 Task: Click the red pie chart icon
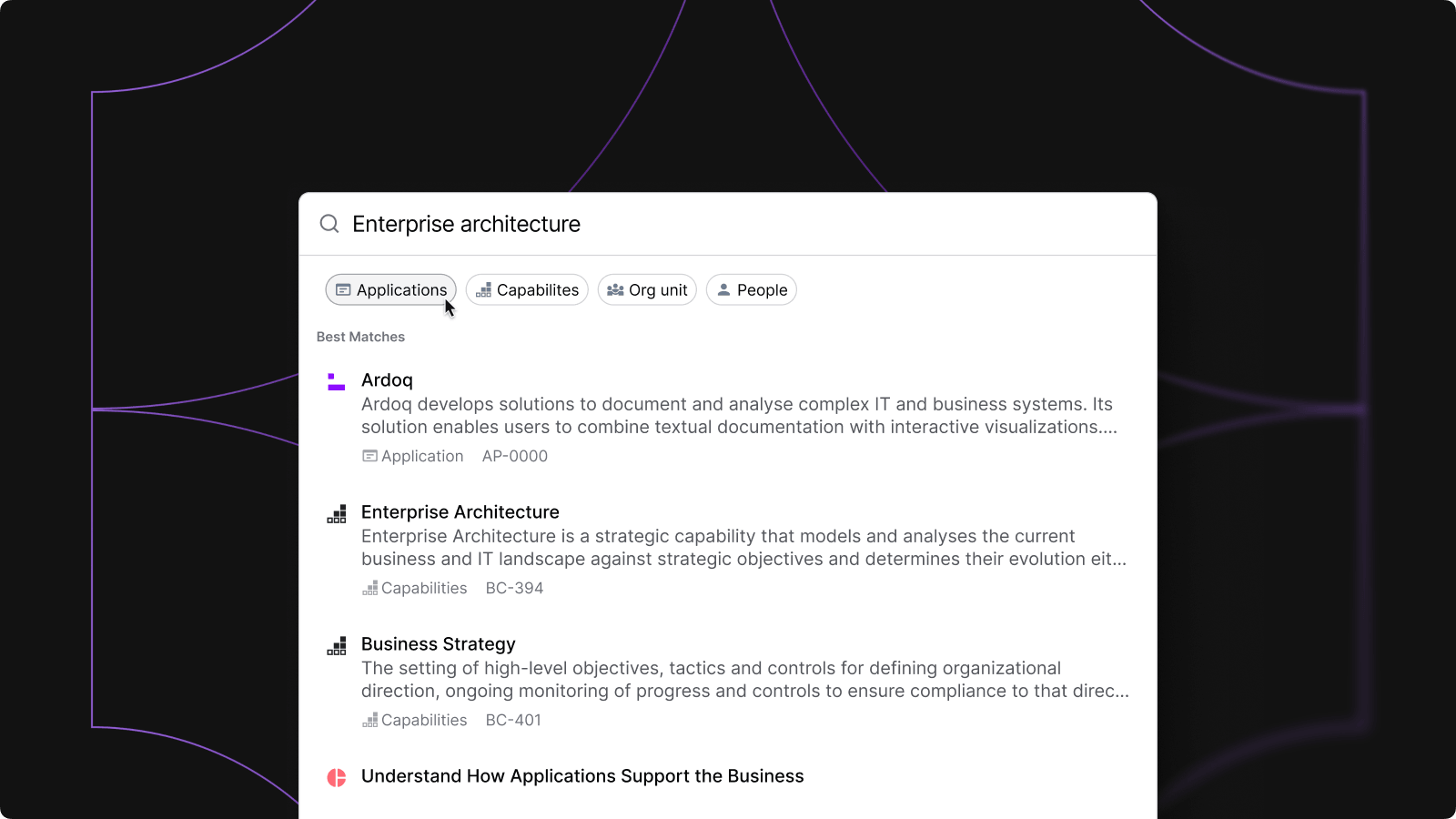(337, 777)
